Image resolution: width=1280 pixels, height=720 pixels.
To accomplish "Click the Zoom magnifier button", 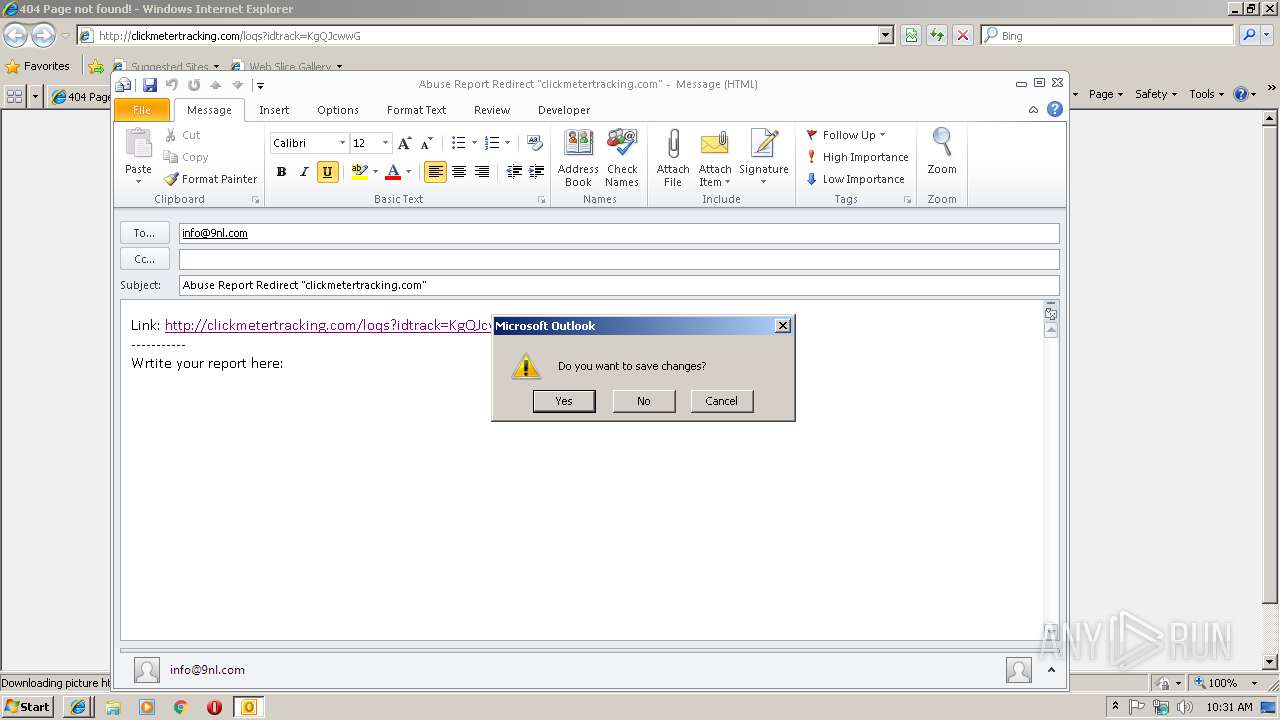I will click(942, 152).
